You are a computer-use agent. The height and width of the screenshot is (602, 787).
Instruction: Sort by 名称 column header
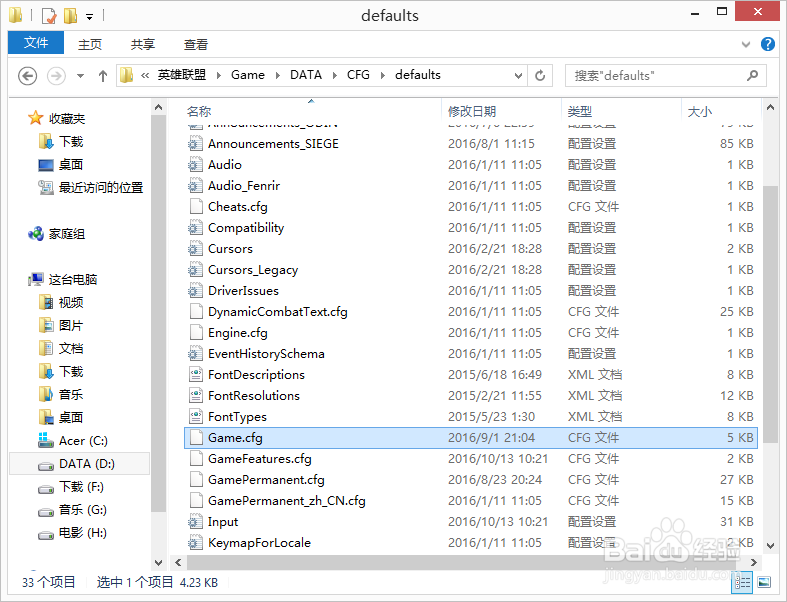(x=199, y=111)
